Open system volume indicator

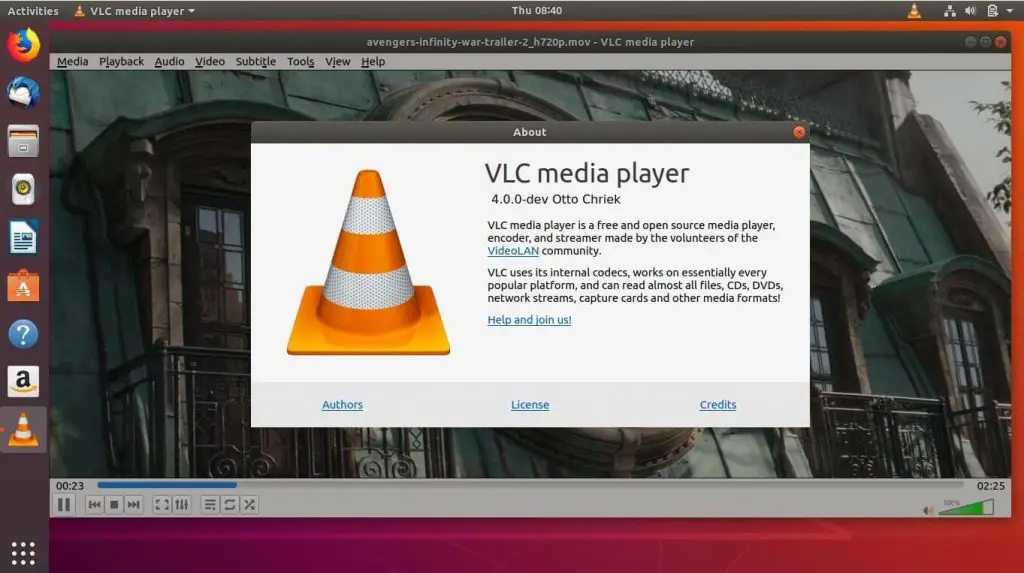(x=970, y=10)
